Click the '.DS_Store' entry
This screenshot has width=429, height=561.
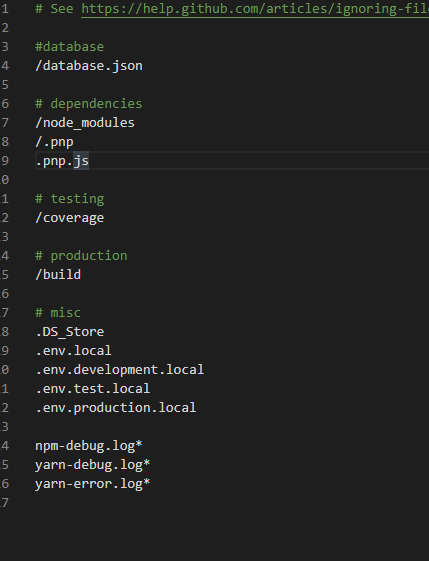pyautogui.click(x=70, y=332)
